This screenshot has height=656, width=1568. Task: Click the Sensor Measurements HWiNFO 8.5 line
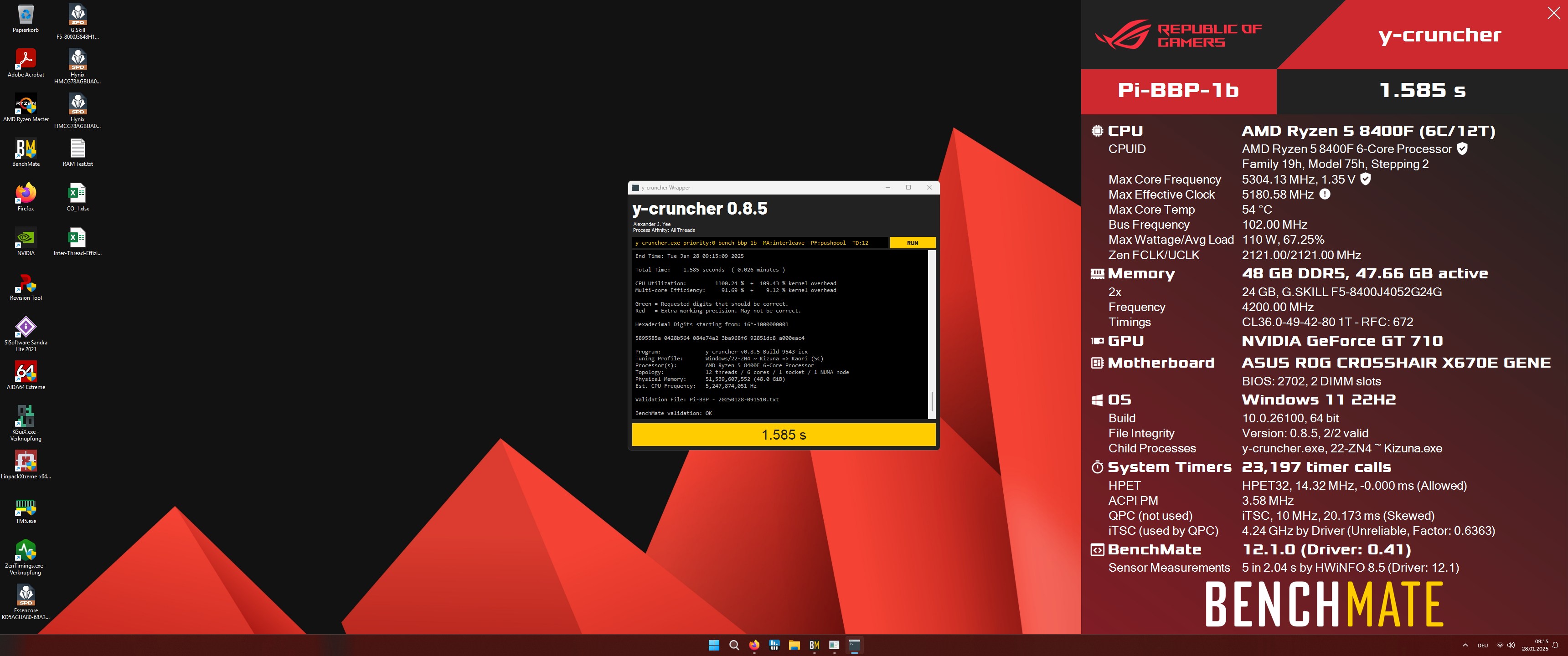pyautogui.click(x=1350, y=568)
